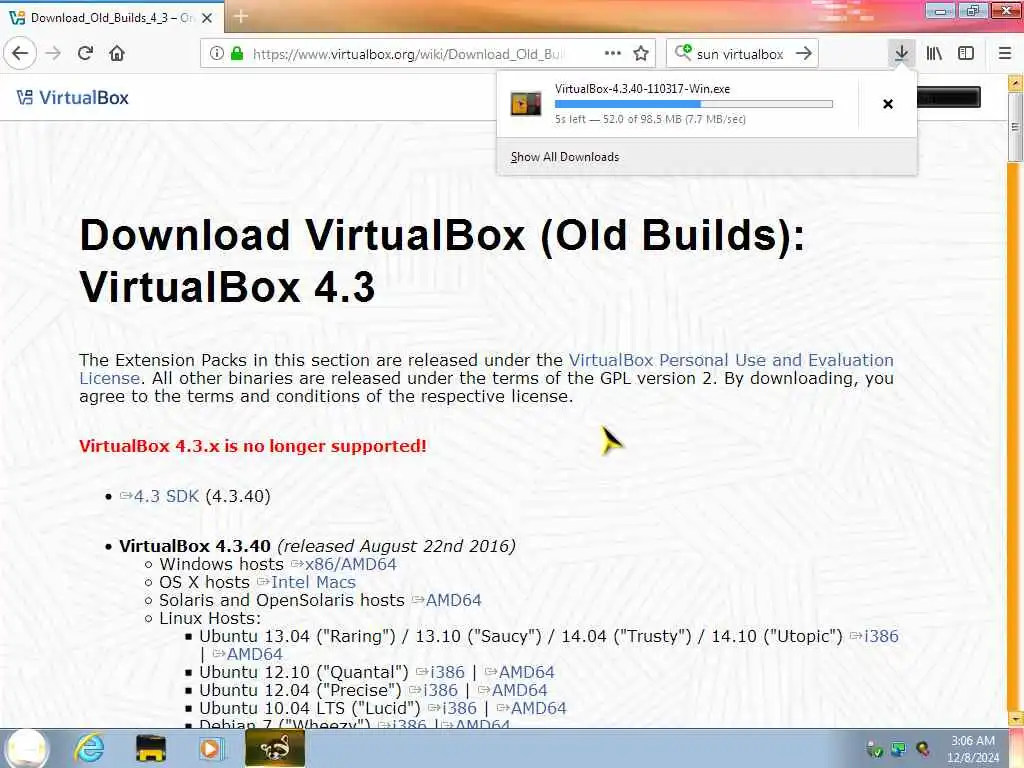Image resolution: width=1024 pixels, height=768 pixels.
Task: Launch Internet Explorer from taskbar
Action: point(89,748)
